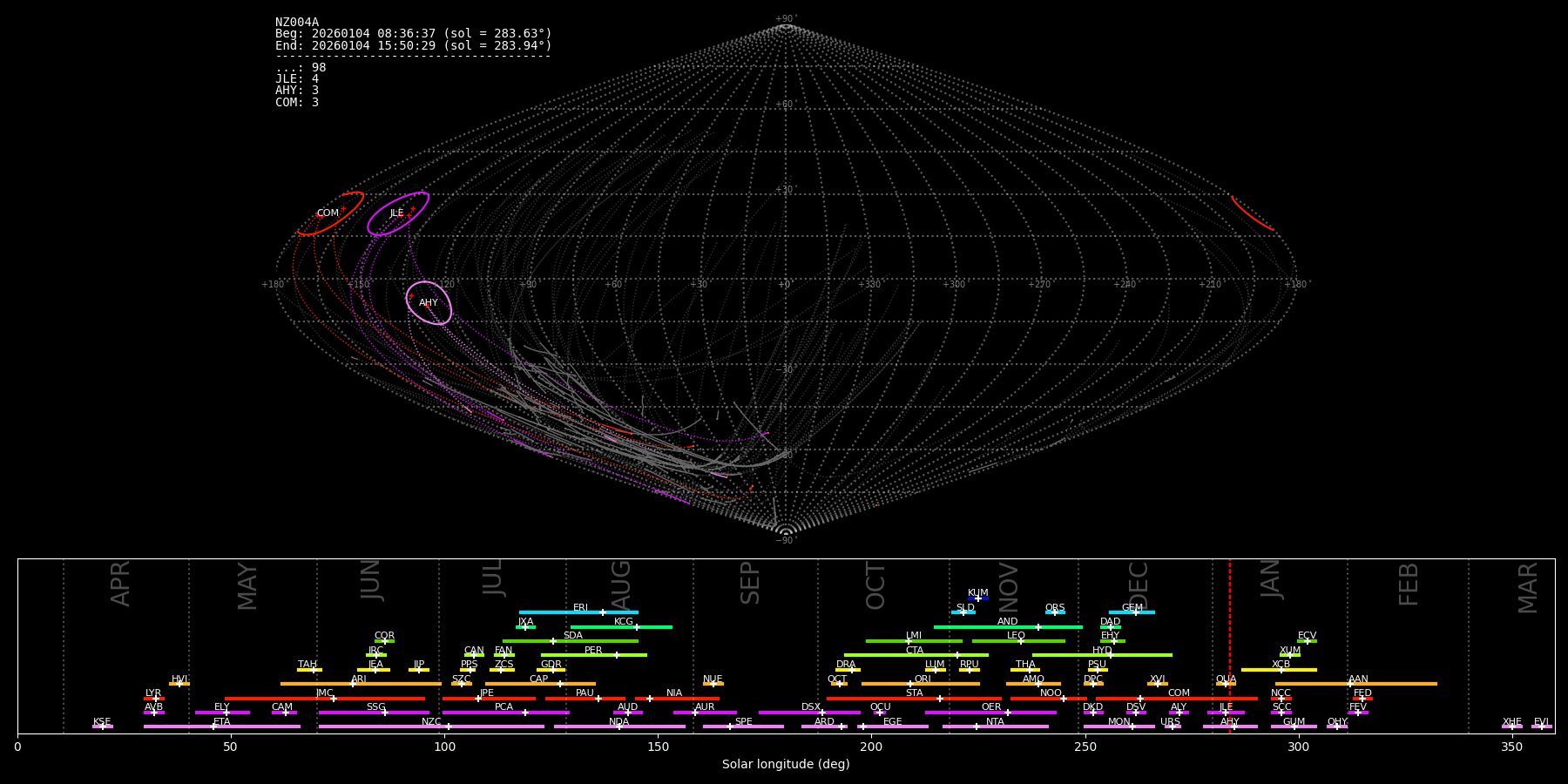
Task: Click the CAP shower label in timeline
Action: pyautogui.click(x=539, y=679)
